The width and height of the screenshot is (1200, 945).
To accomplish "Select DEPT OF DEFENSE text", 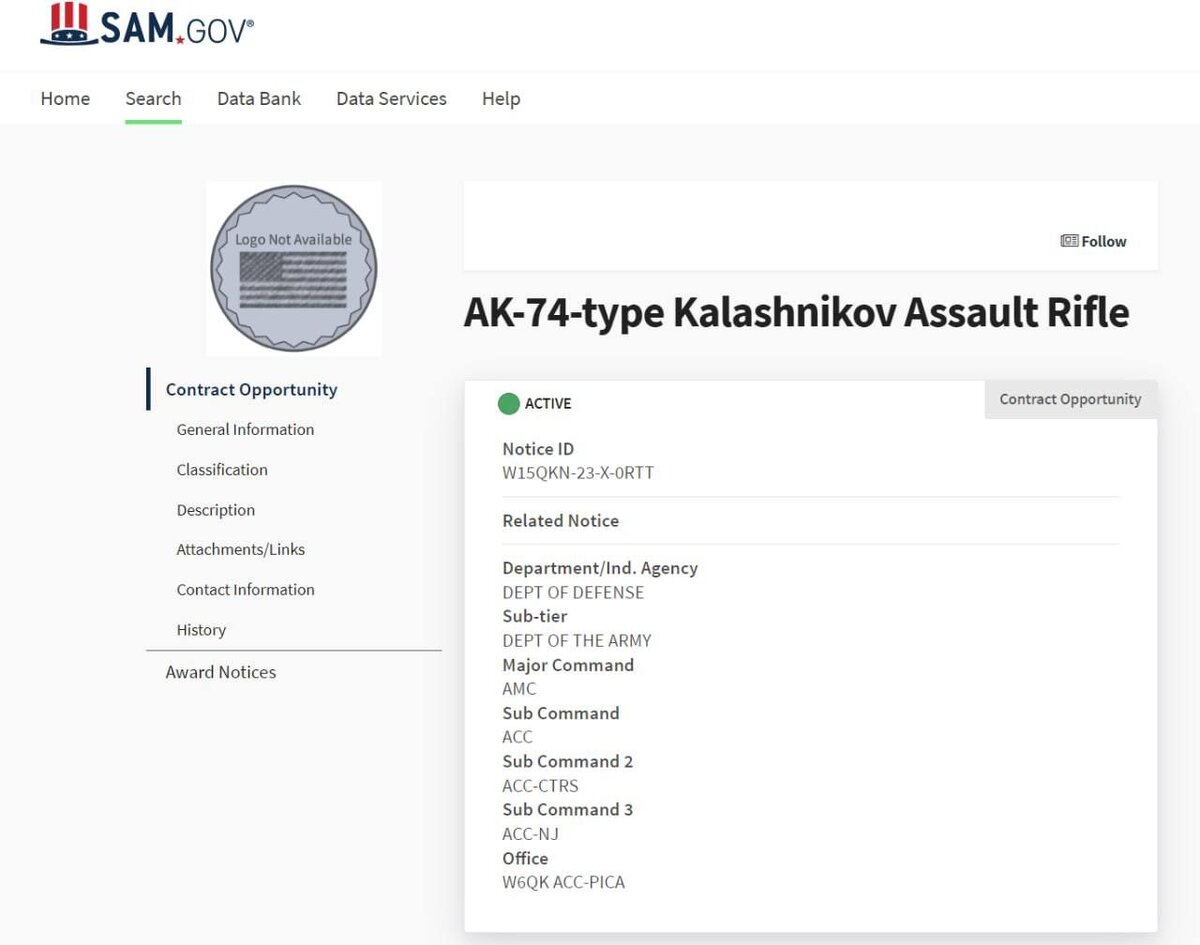I will click(x=573, y=592).
